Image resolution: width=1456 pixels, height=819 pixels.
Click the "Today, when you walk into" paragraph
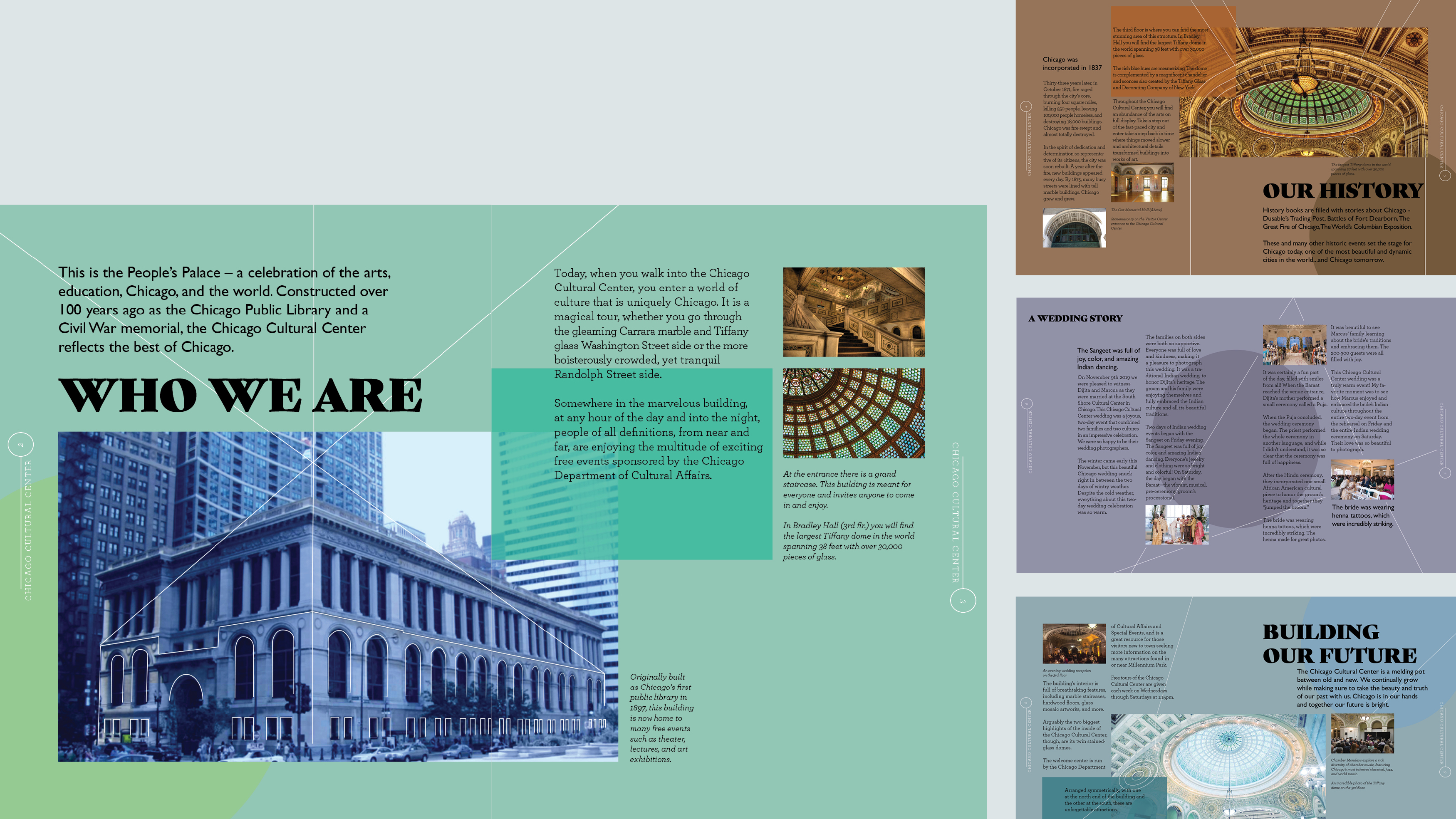(652, 323)
